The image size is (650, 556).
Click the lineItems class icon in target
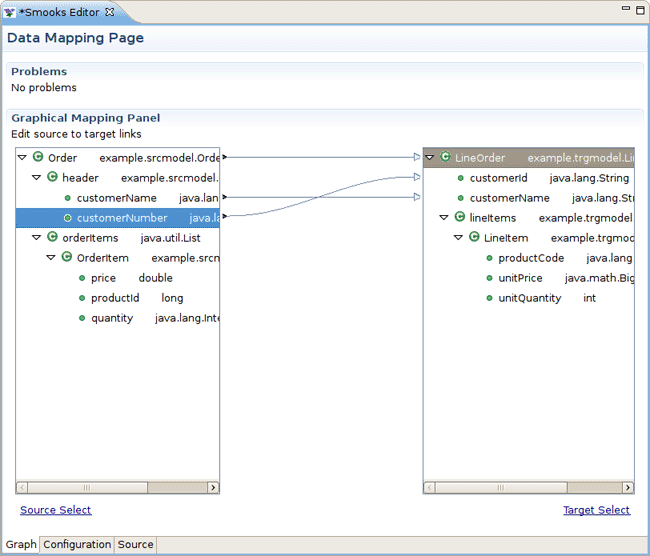[460, 218]
